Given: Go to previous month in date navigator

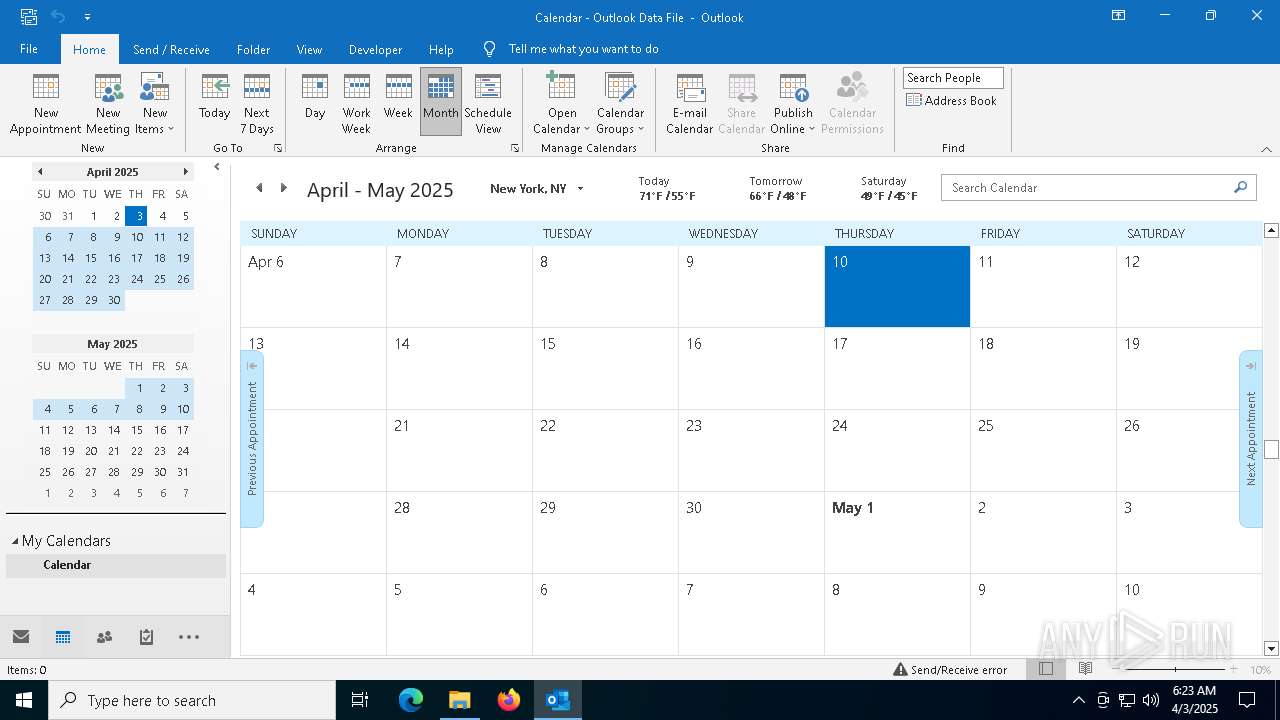Looking at the screenshot, I should coord(40,172).
